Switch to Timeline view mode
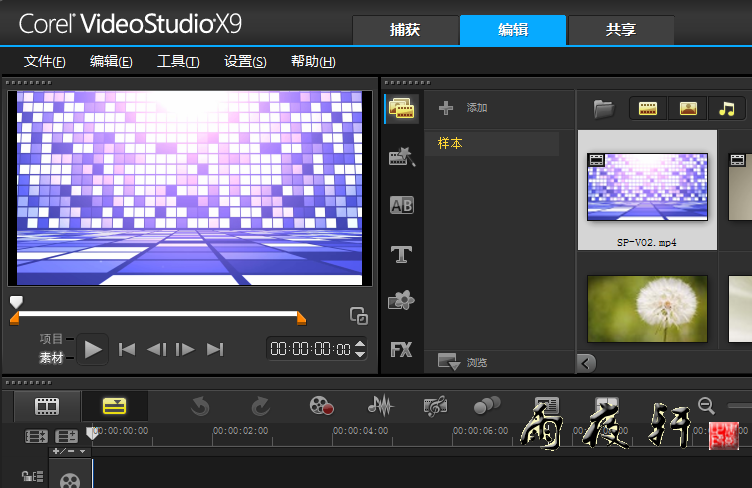The width and height of the screenshot is (752, 488). 115,405
